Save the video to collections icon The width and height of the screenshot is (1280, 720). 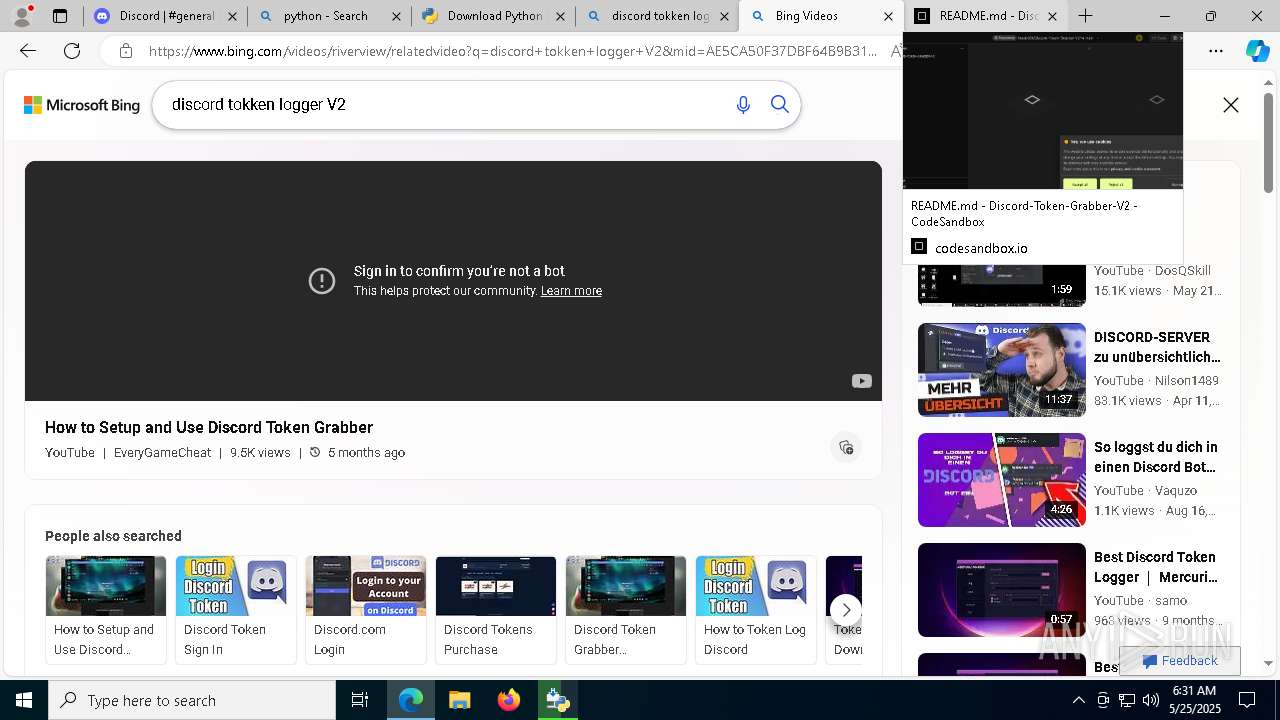pyautogui.click(x=846, y=447)
